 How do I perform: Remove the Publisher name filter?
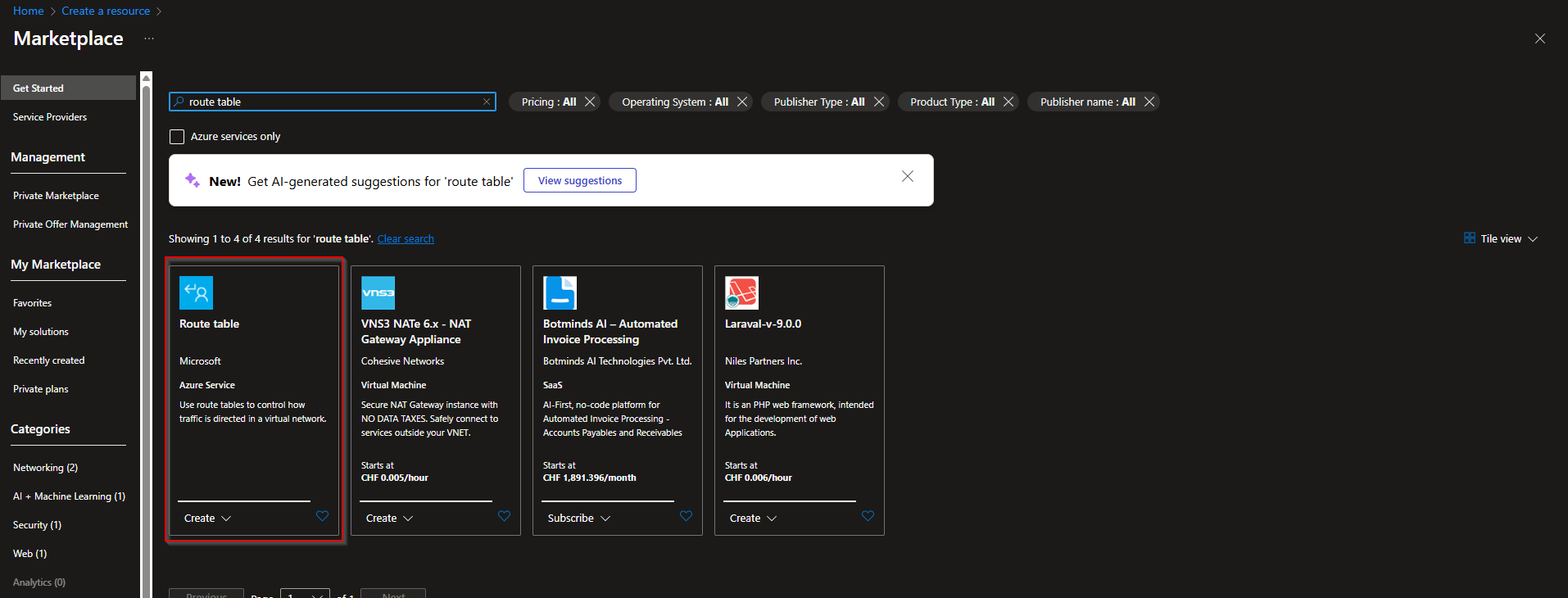pos(1149,102)
